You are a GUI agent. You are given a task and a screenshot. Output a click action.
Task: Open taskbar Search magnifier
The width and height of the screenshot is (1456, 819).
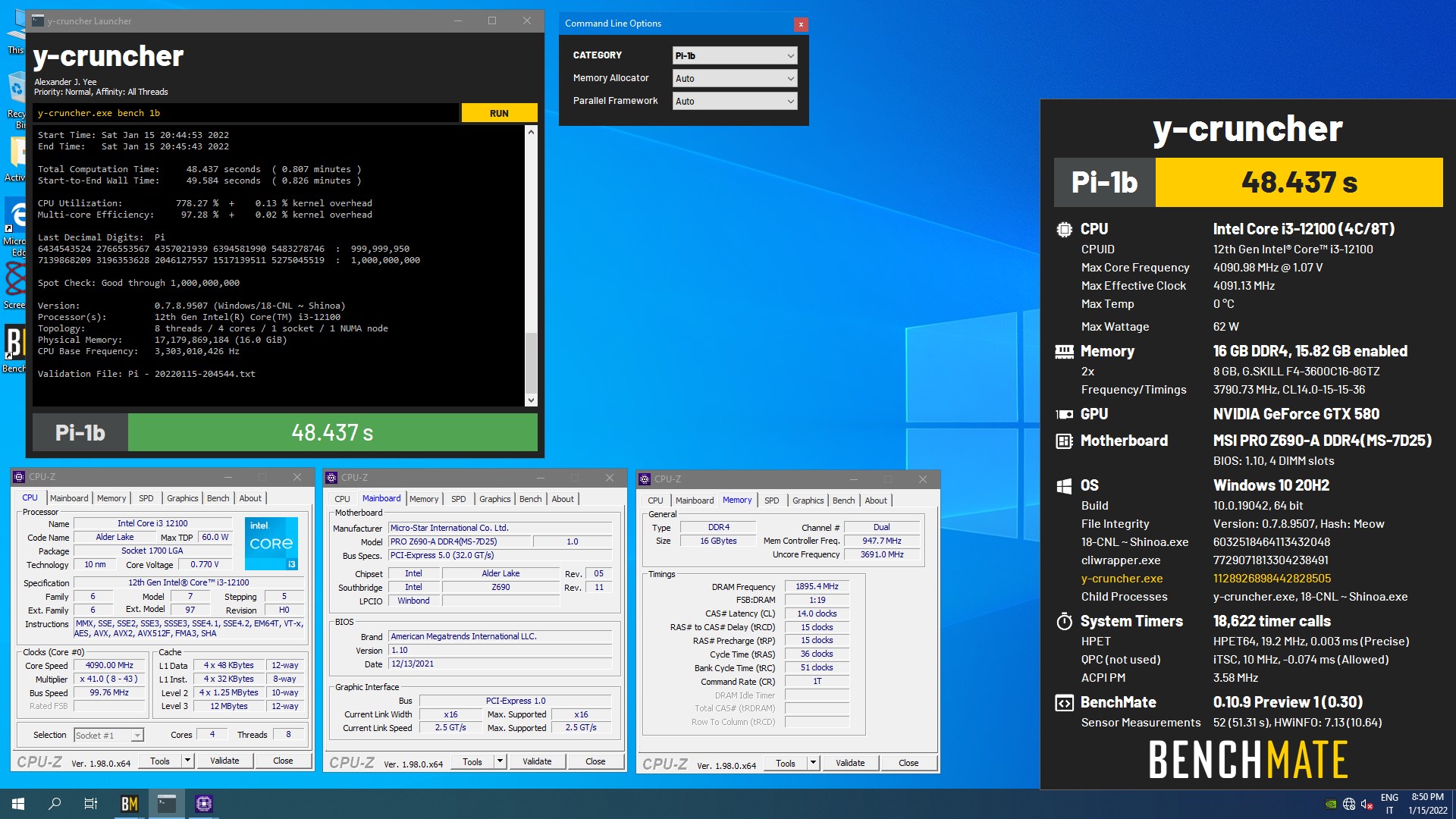[x=55, y=804]
